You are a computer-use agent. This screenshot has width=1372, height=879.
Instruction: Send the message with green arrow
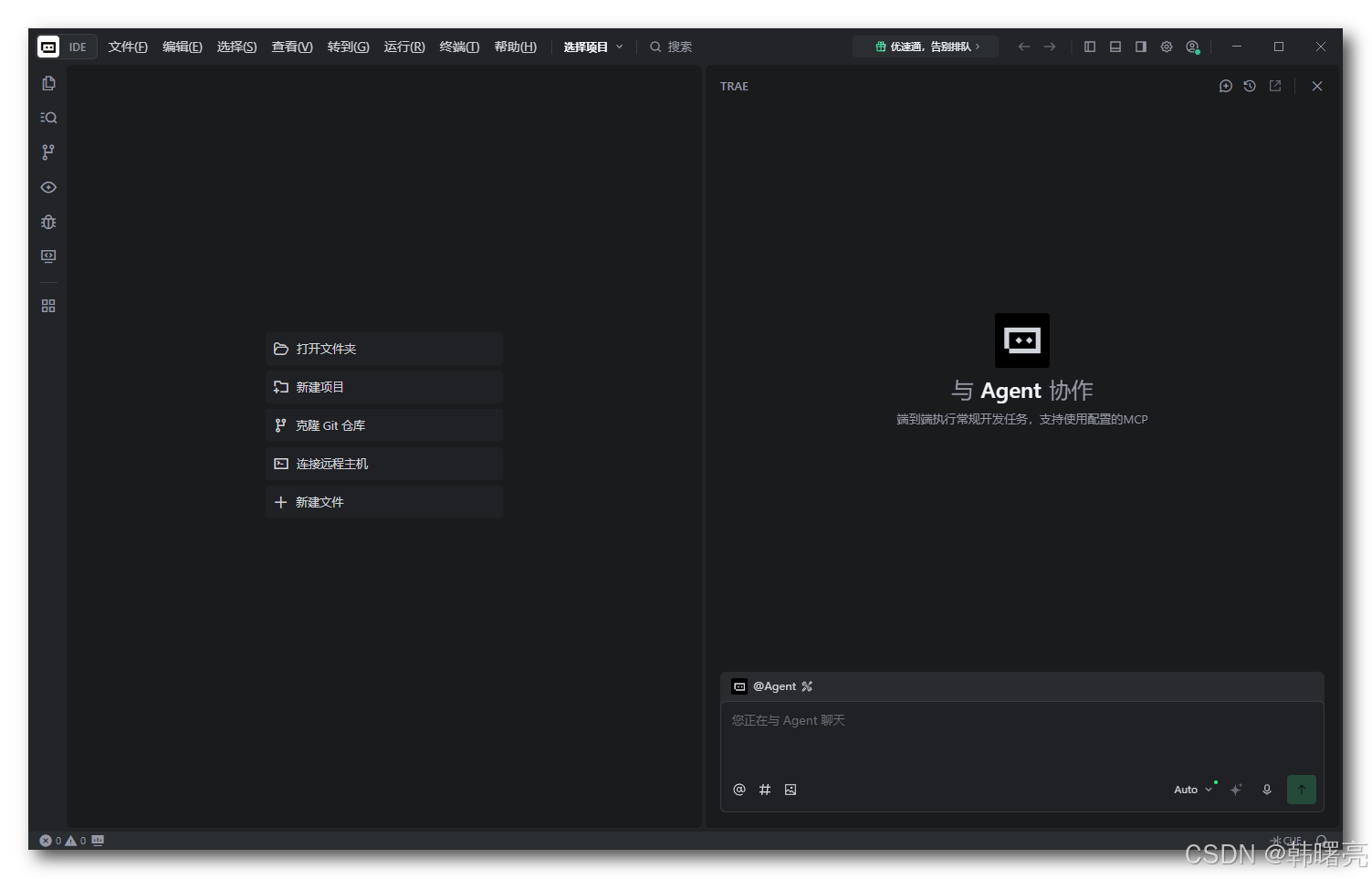click(x=1302, y=790)
